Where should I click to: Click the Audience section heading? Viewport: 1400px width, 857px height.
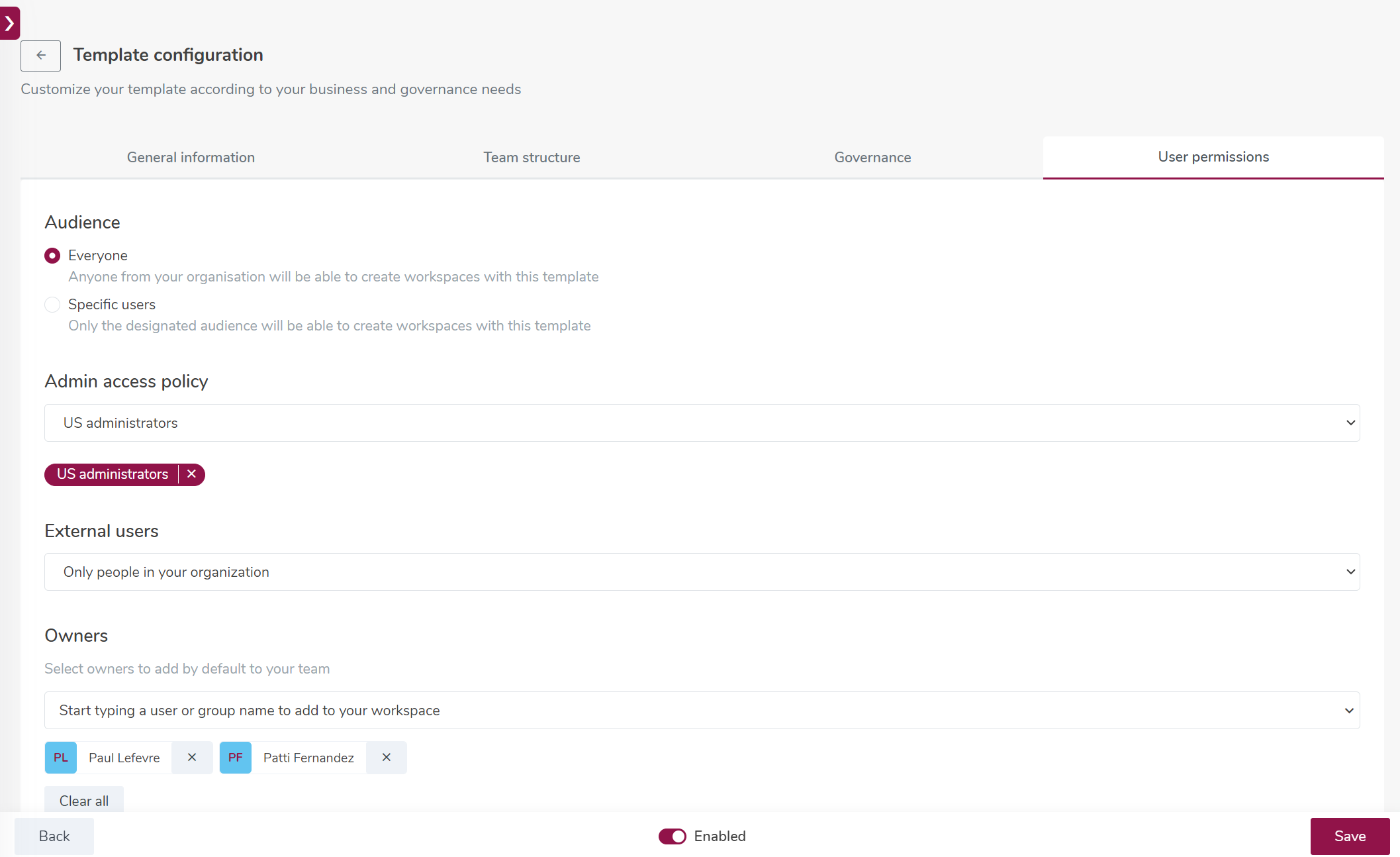tap(82, 223)
